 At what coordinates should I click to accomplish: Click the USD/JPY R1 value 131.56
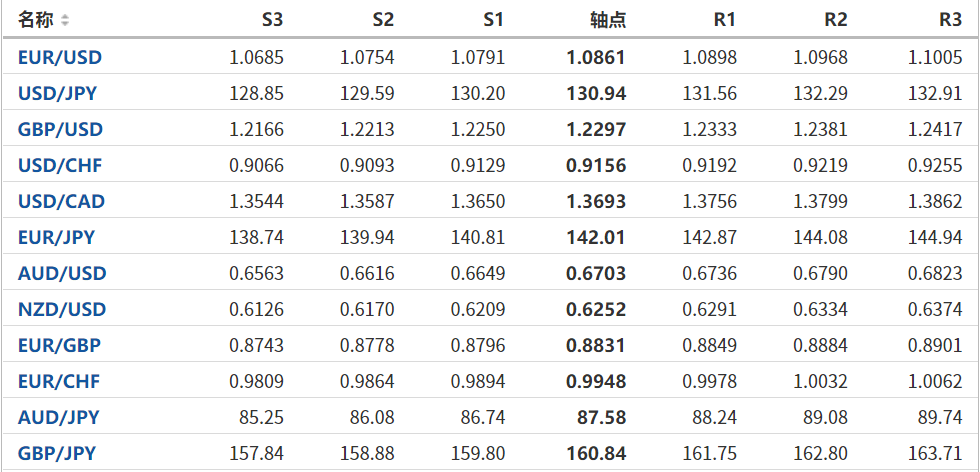tap(710, 94)
